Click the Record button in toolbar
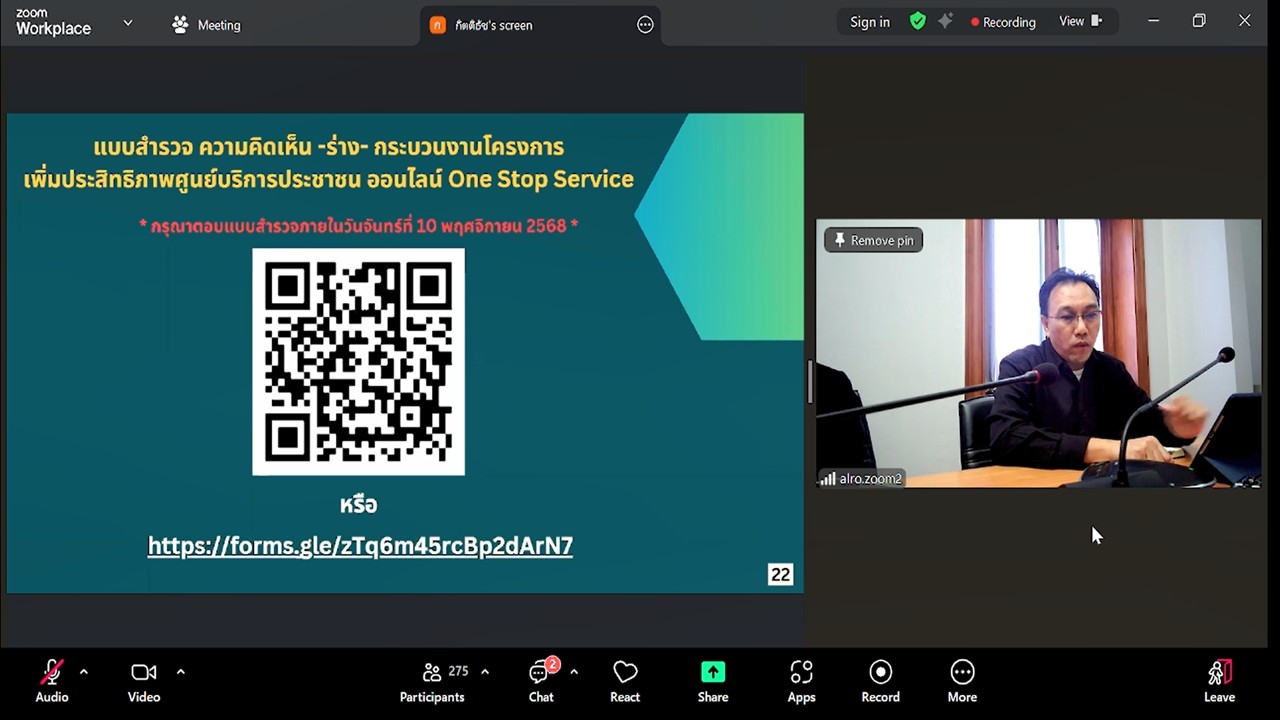Image resolution: width=1280 pixels, height=720 pixels. [x=880, y=681]
